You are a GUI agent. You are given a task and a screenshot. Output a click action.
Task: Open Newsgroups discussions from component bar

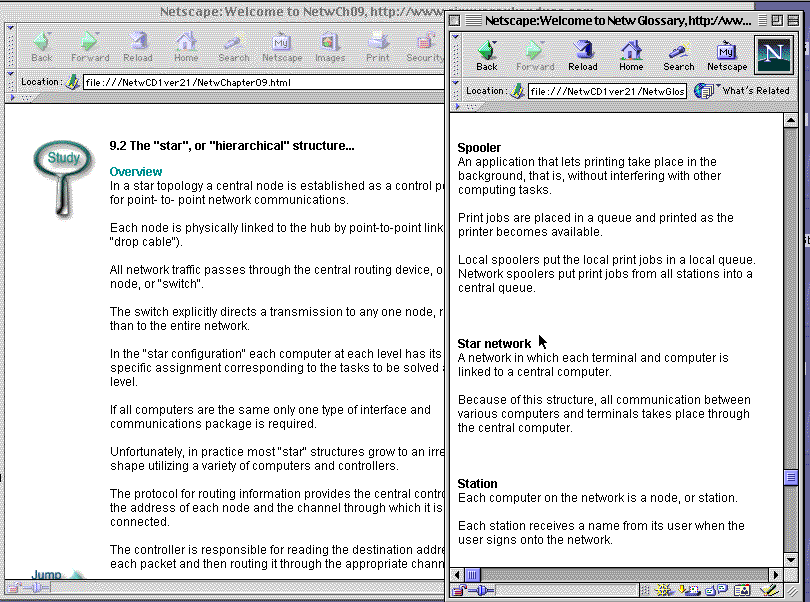point(716,590)
